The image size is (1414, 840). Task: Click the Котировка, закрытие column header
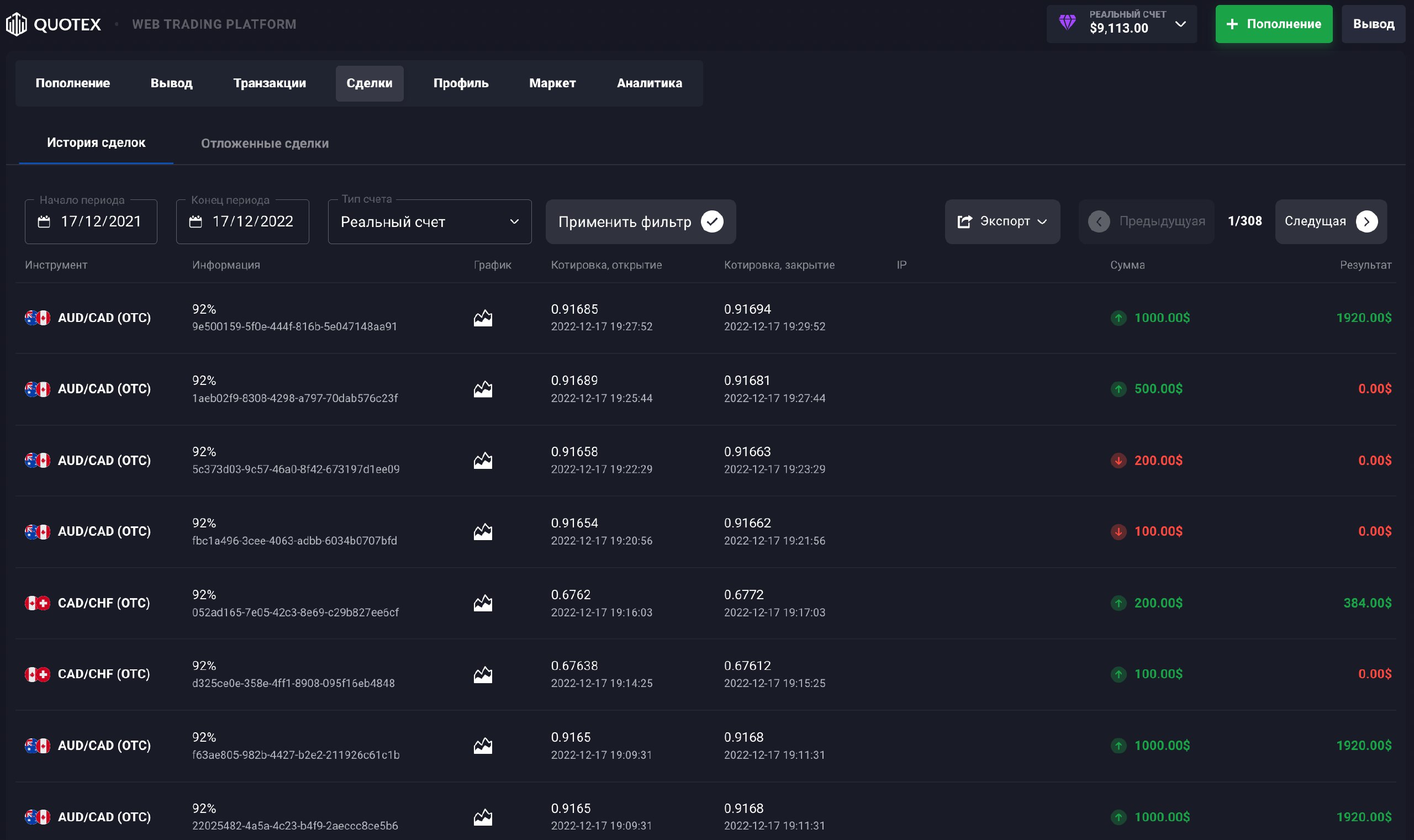click(779, 265)
